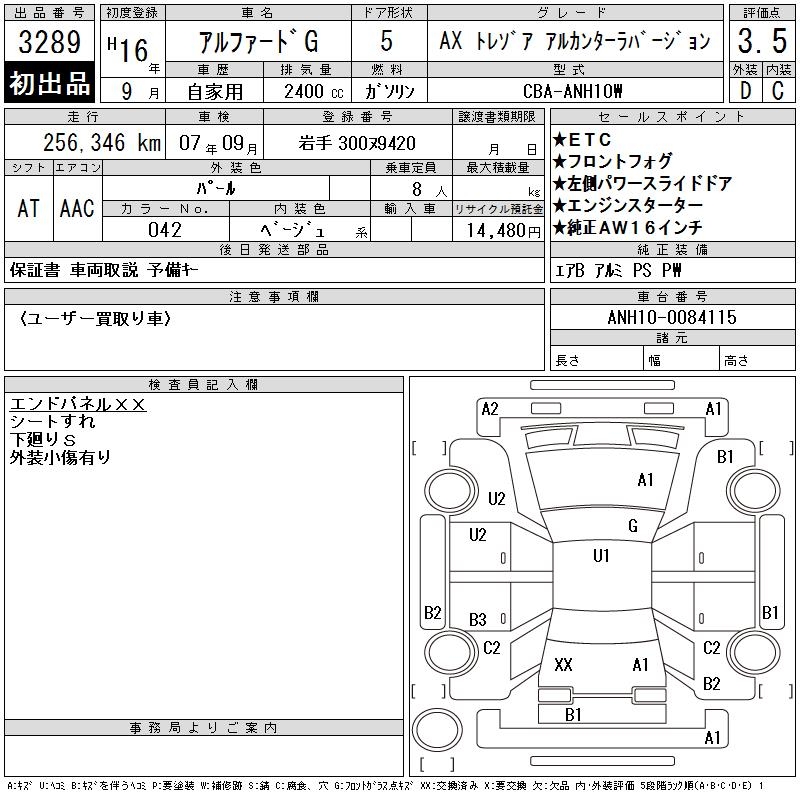800x800 pixels.
Task: Select the interior grade letter C
Action: [x=778, y=91]
